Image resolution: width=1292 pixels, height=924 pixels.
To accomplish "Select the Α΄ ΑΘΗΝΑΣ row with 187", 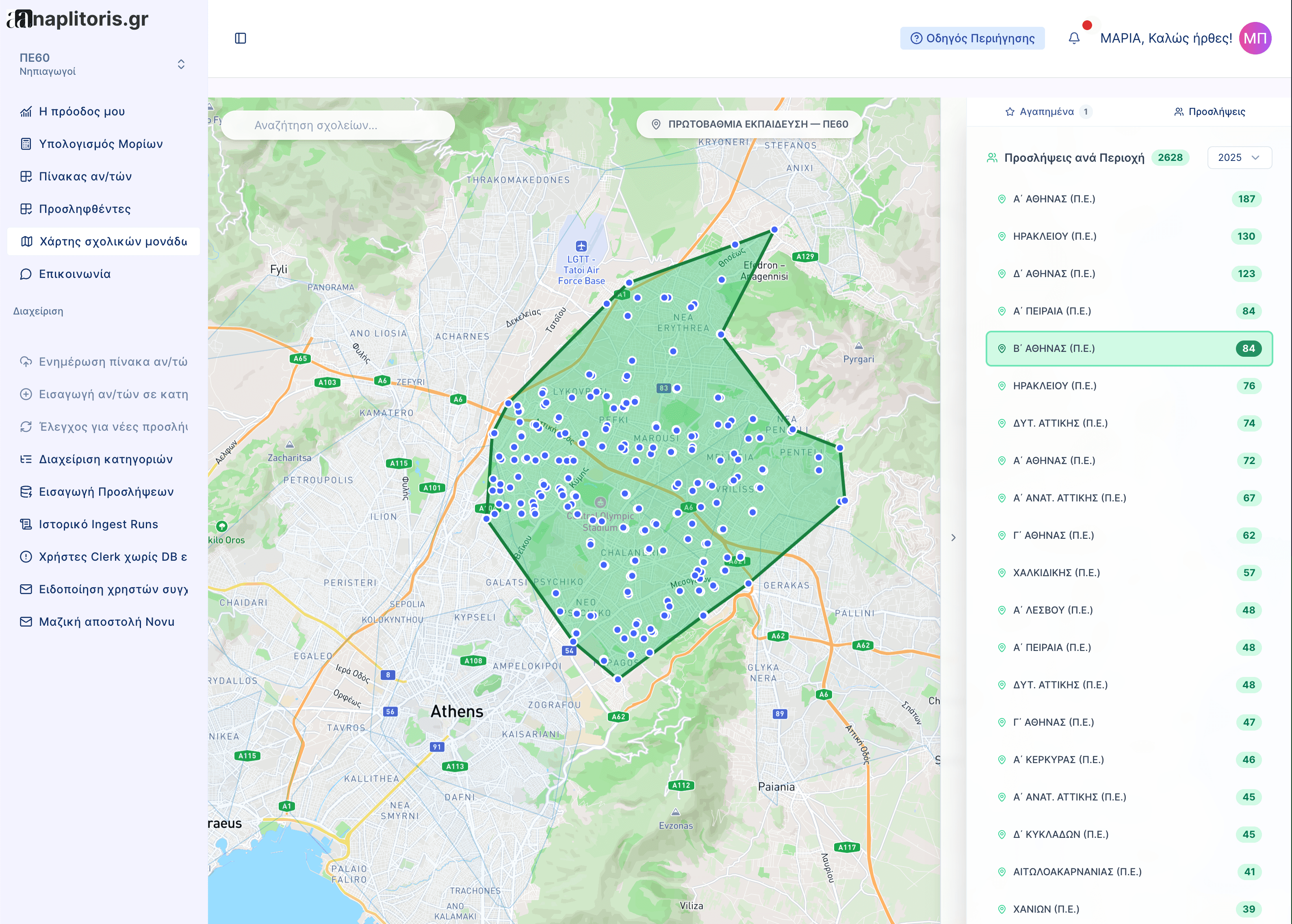I will tap(1129, 199).
